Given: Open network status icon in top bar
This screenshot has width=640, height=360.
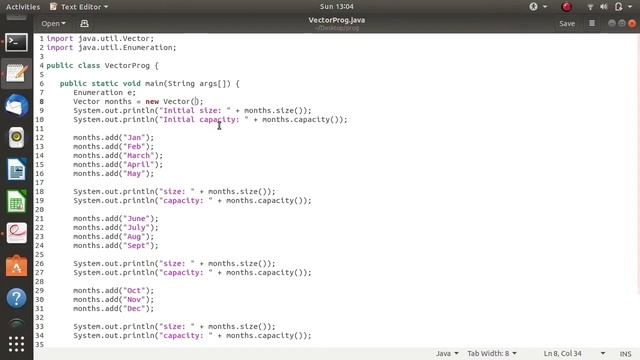Looking at the screenshot, I should (590, 7).
